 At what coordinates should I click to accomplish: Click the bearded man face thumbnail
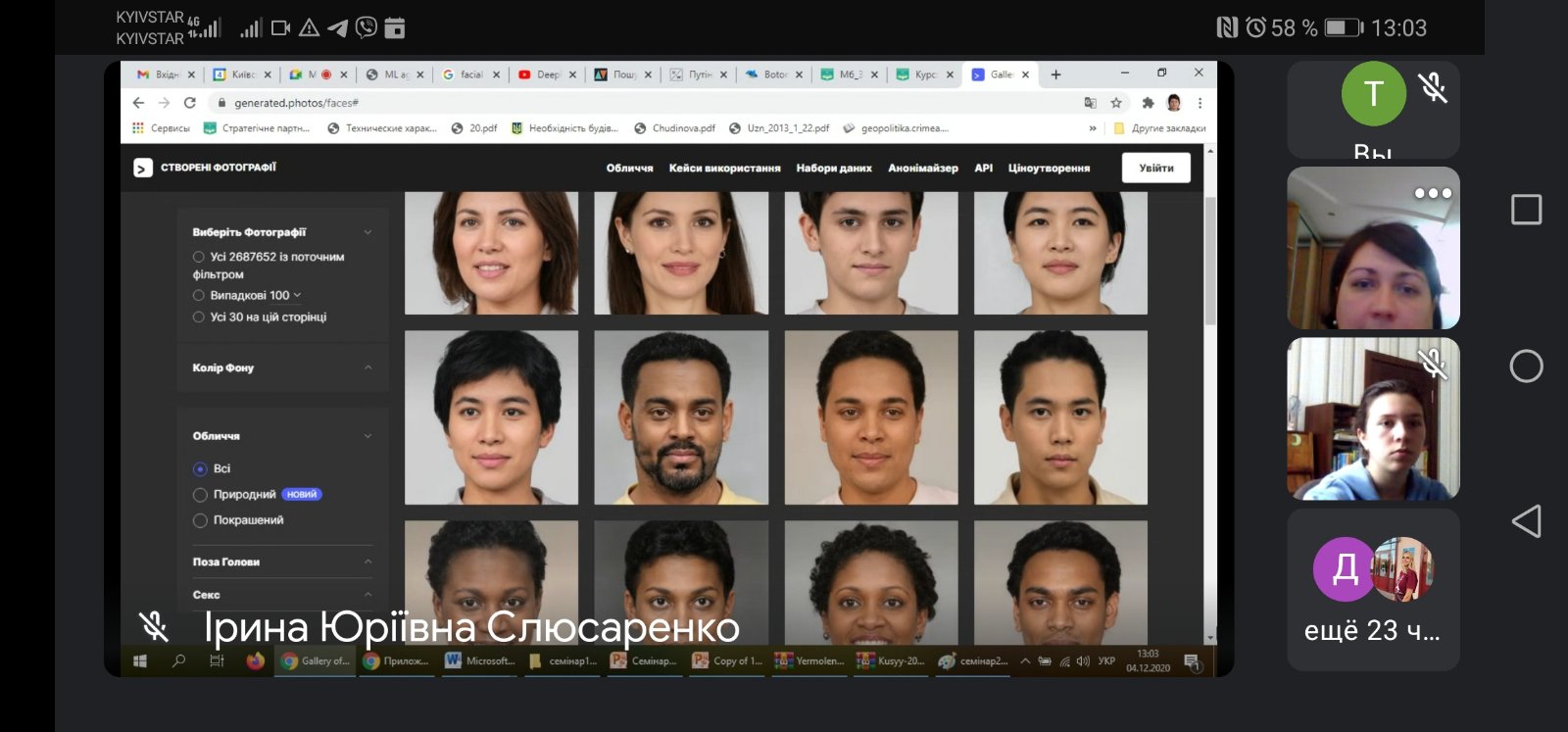[681, 417]
